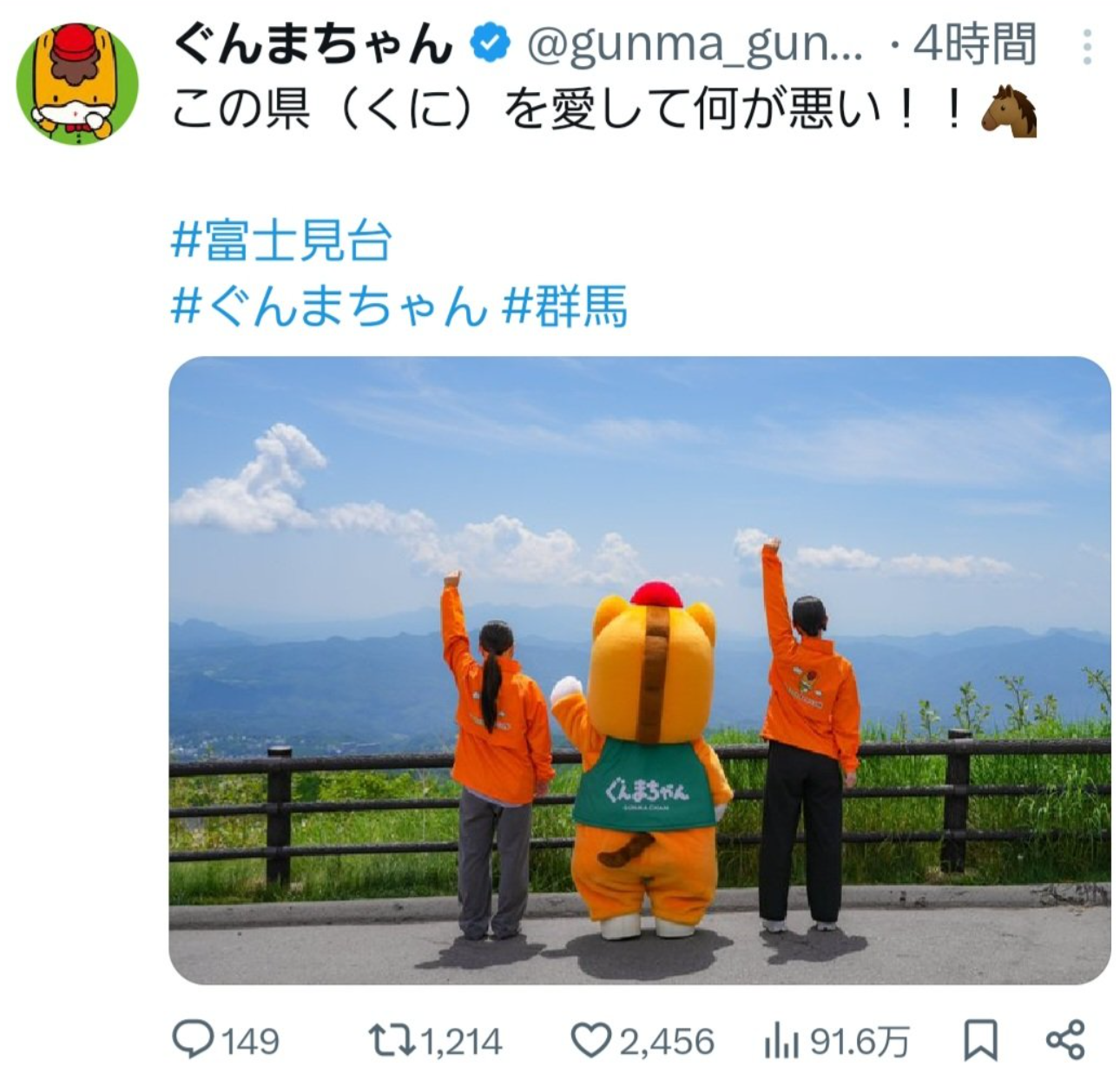1120x1067 pixels.
Task: Open ぐんまちゃん profile avatar
Action: [x=78, y=83]
